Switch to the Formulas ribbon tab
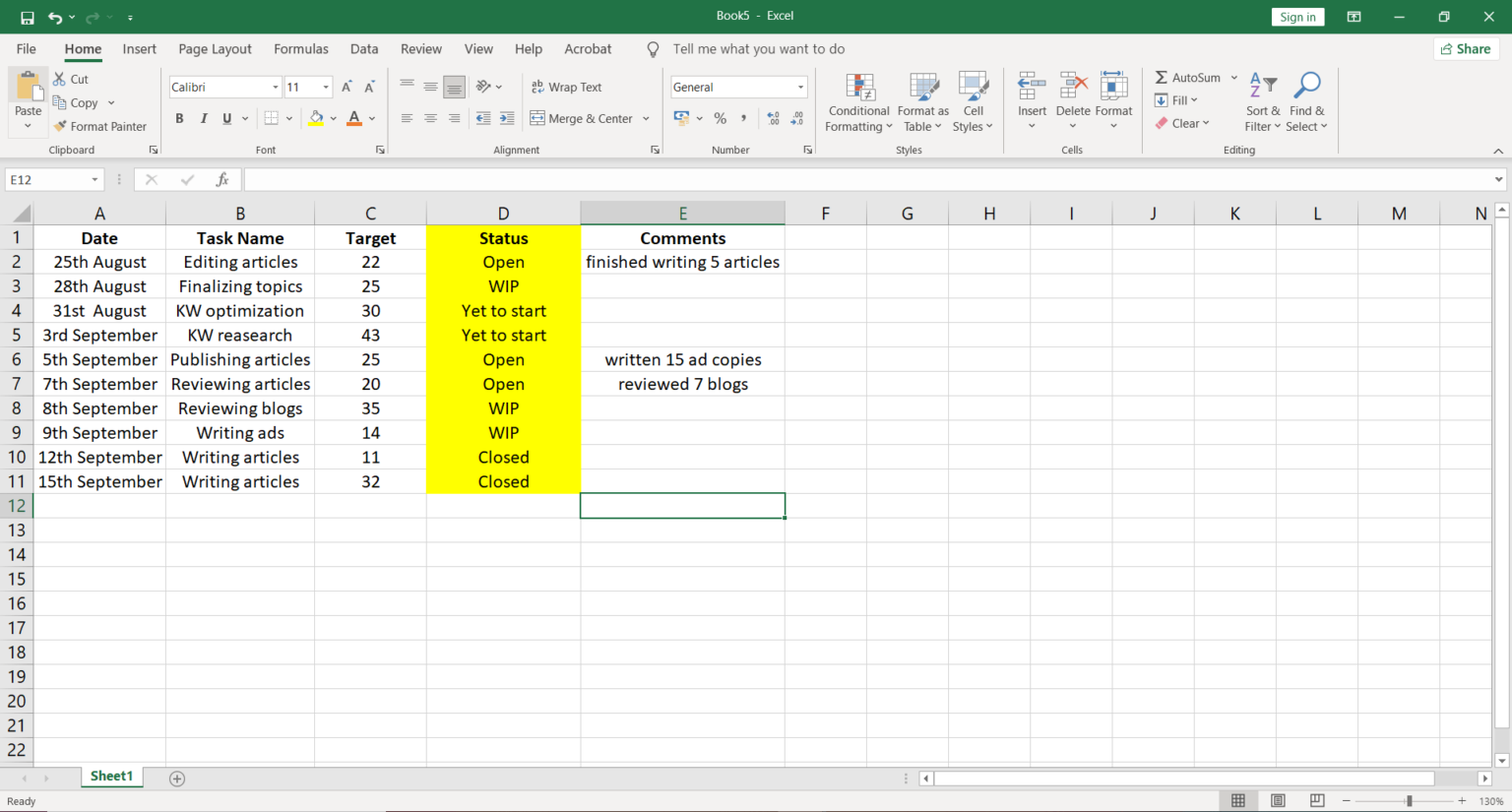 (300, 48)
